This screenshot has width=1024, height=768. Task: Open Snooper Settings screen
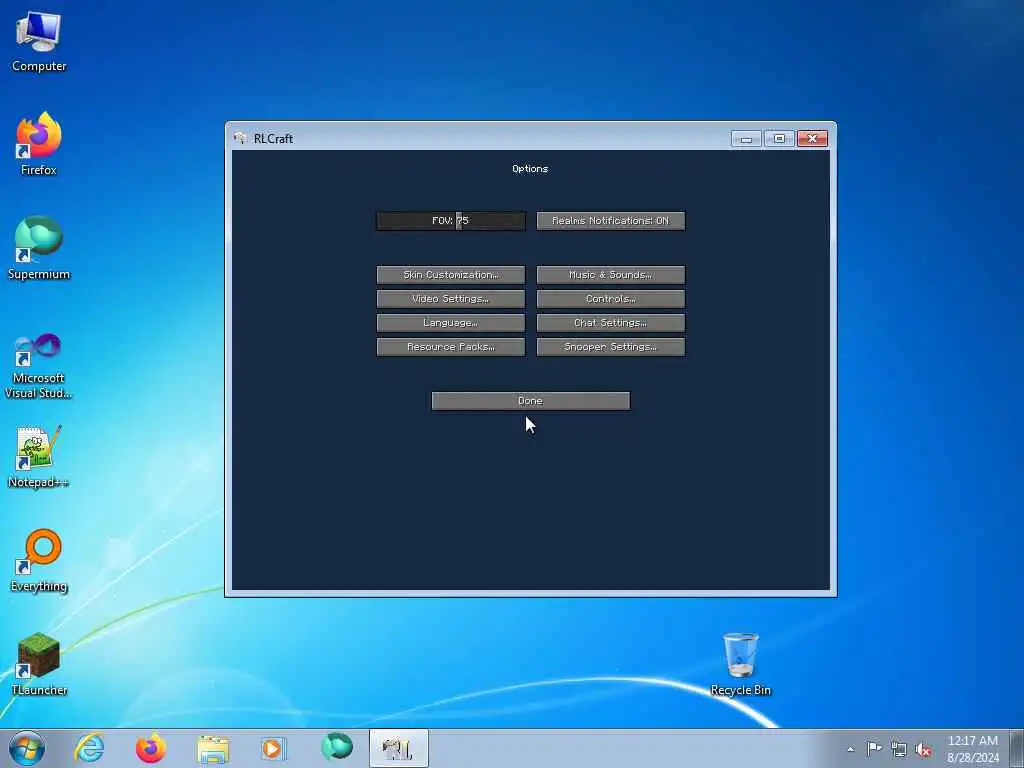tap(611, 347)
